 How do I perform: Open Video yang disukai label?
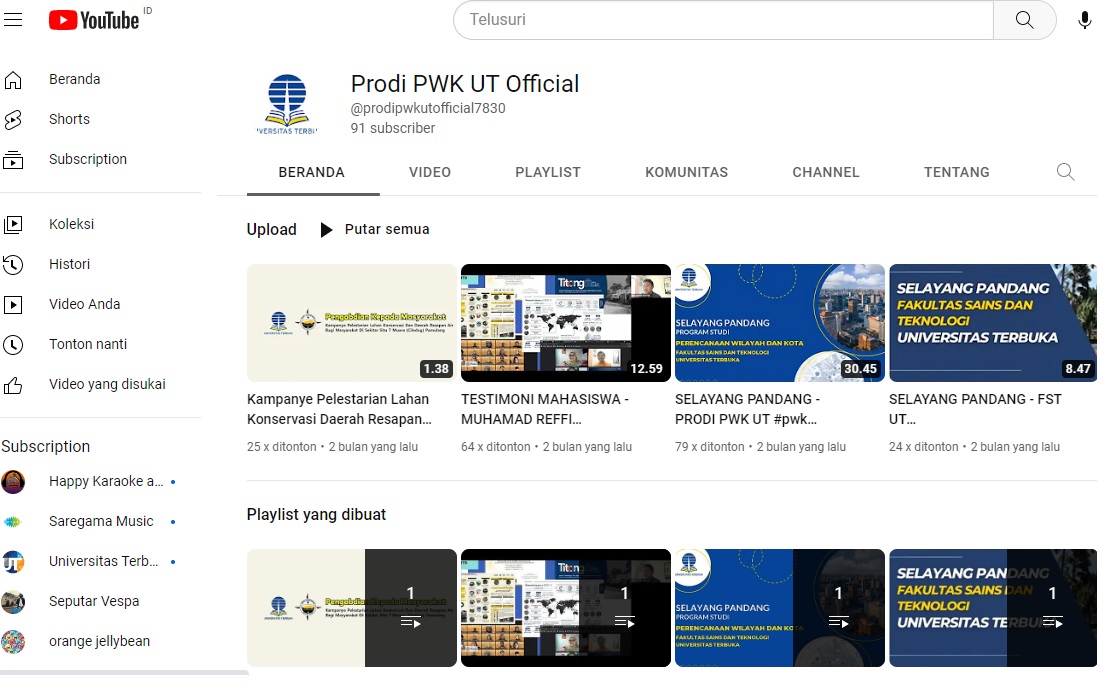tap(107, 384)
